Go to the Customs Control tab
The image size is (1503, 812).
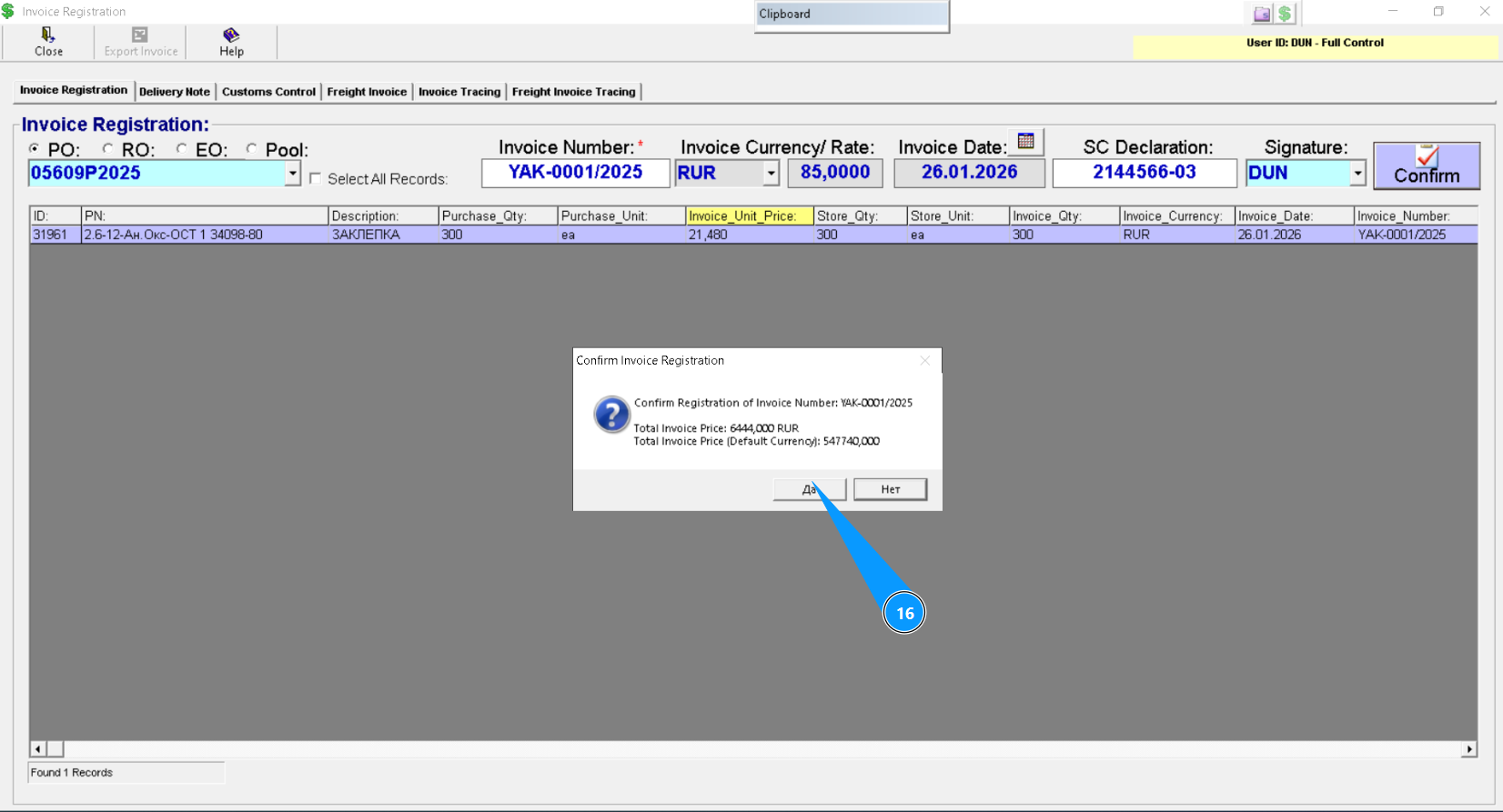point(268,92)
